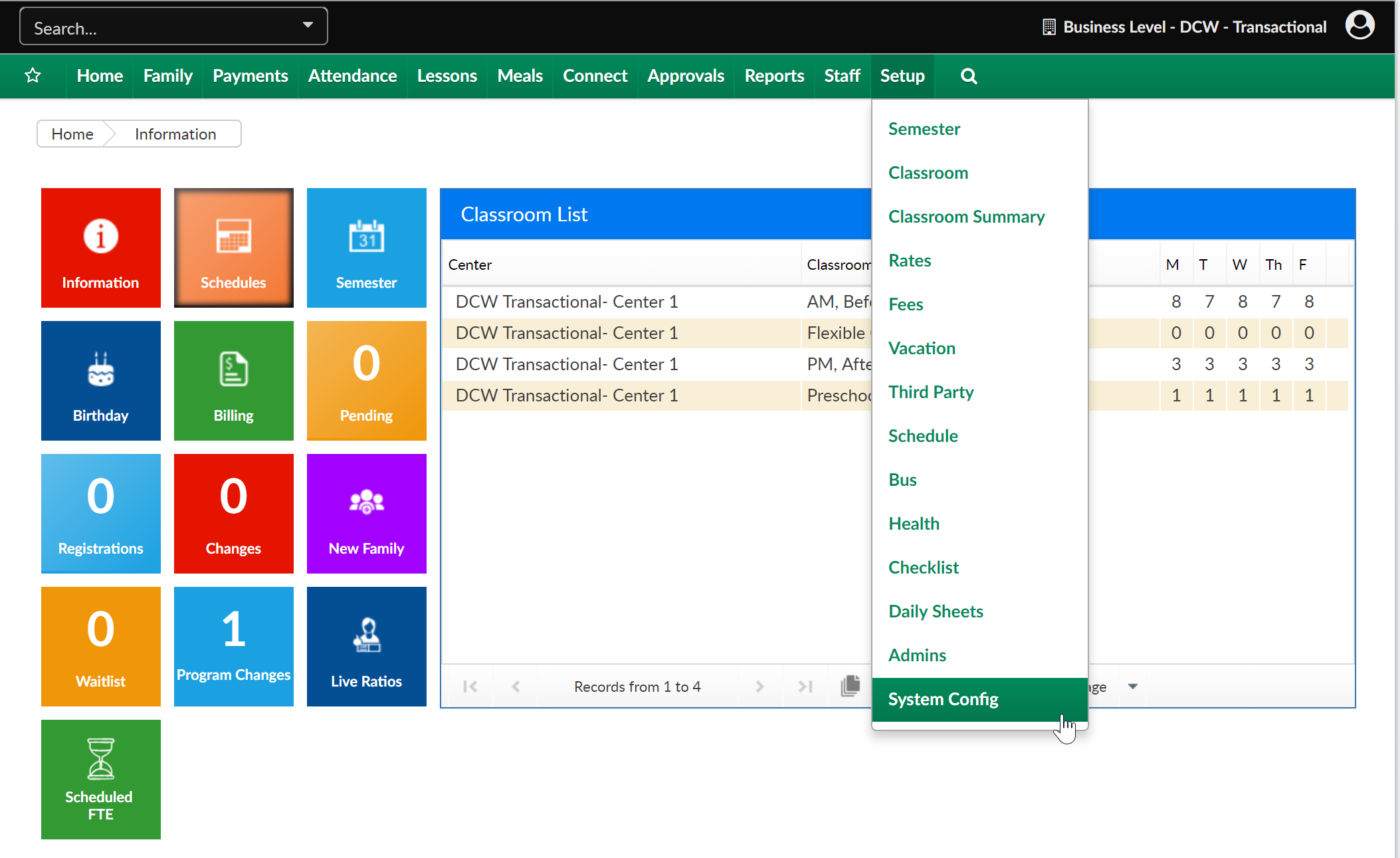1400x858 pixels.
Task: Open the Birthday cake tile
Action: click(100, 380)
